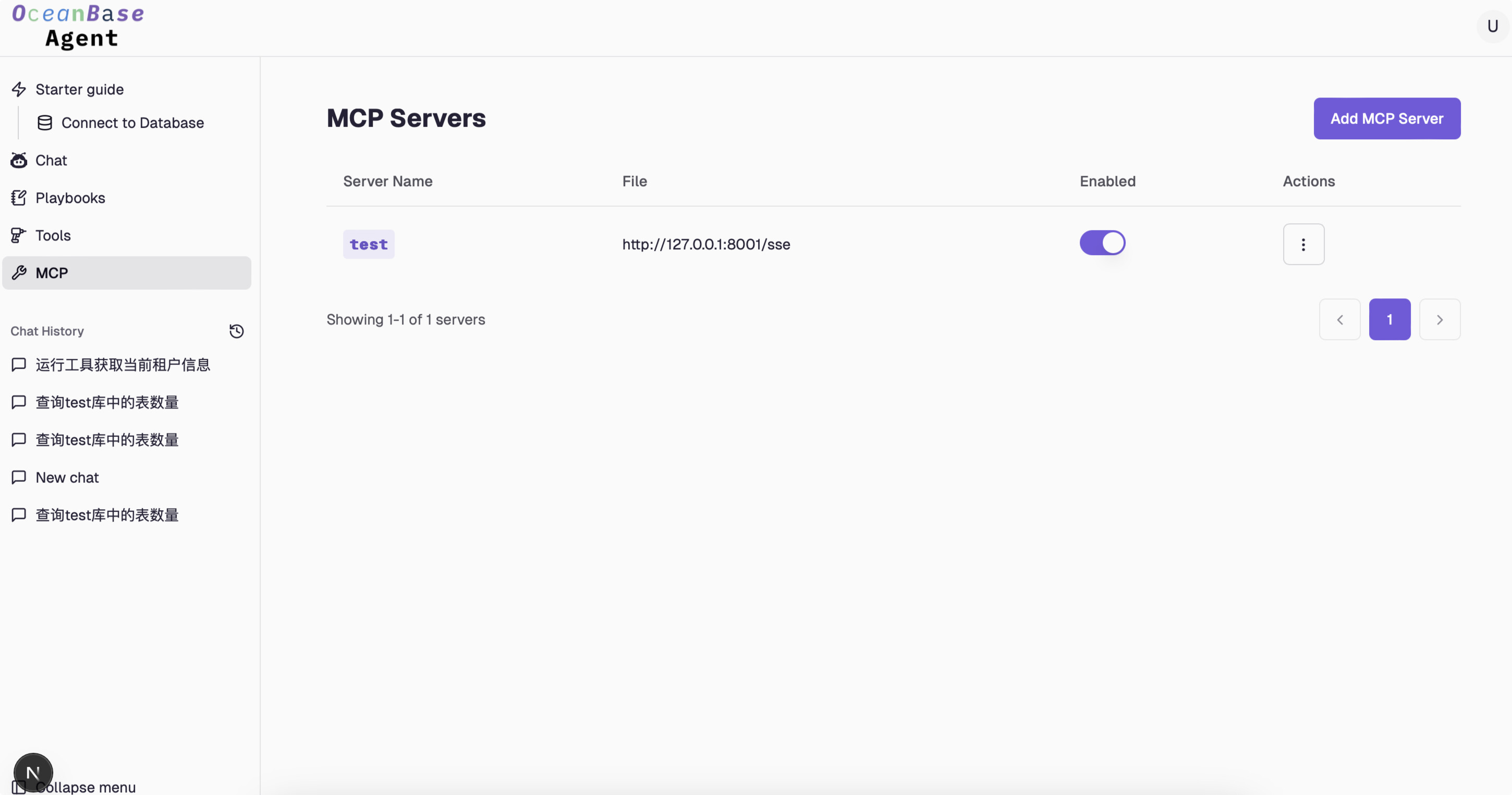Click the Chat robot icon
1512x795 pixels.
(19, 160)
